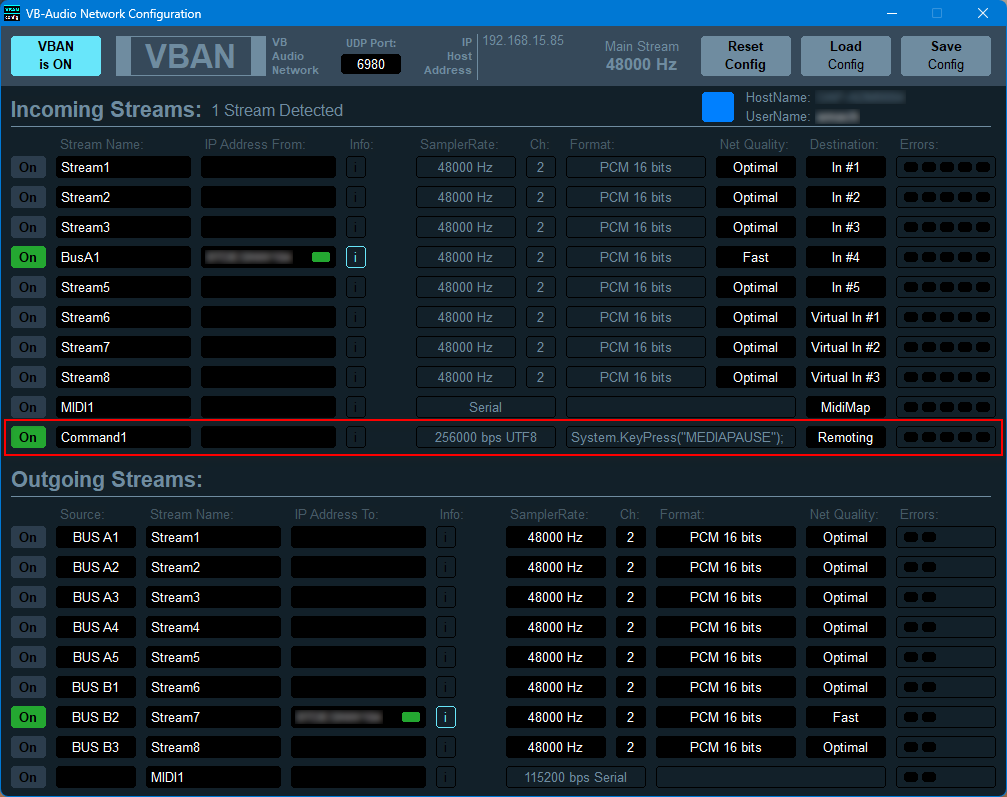Turn off incoming BusA1 stream
Viewport: 1007px width, 797px height.
28,258
